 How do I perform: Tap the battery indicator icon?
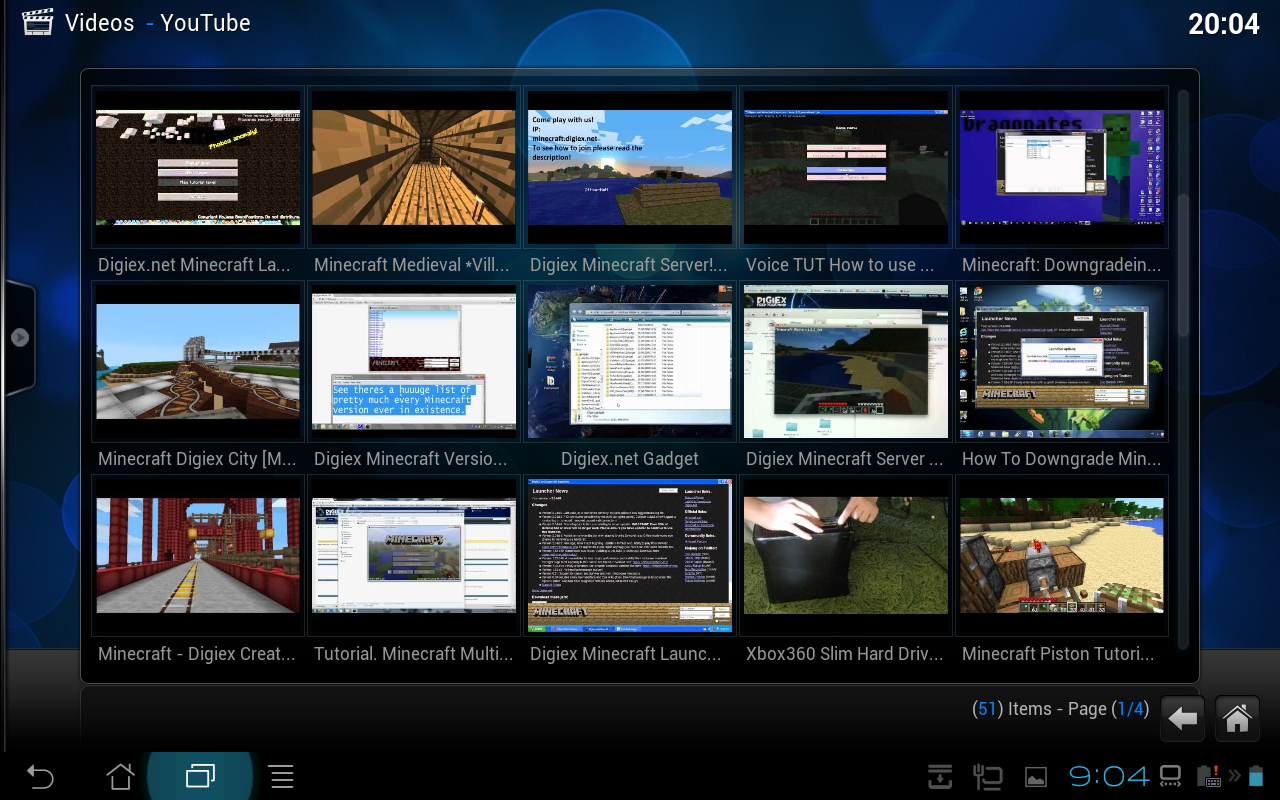pos(1256,776)
